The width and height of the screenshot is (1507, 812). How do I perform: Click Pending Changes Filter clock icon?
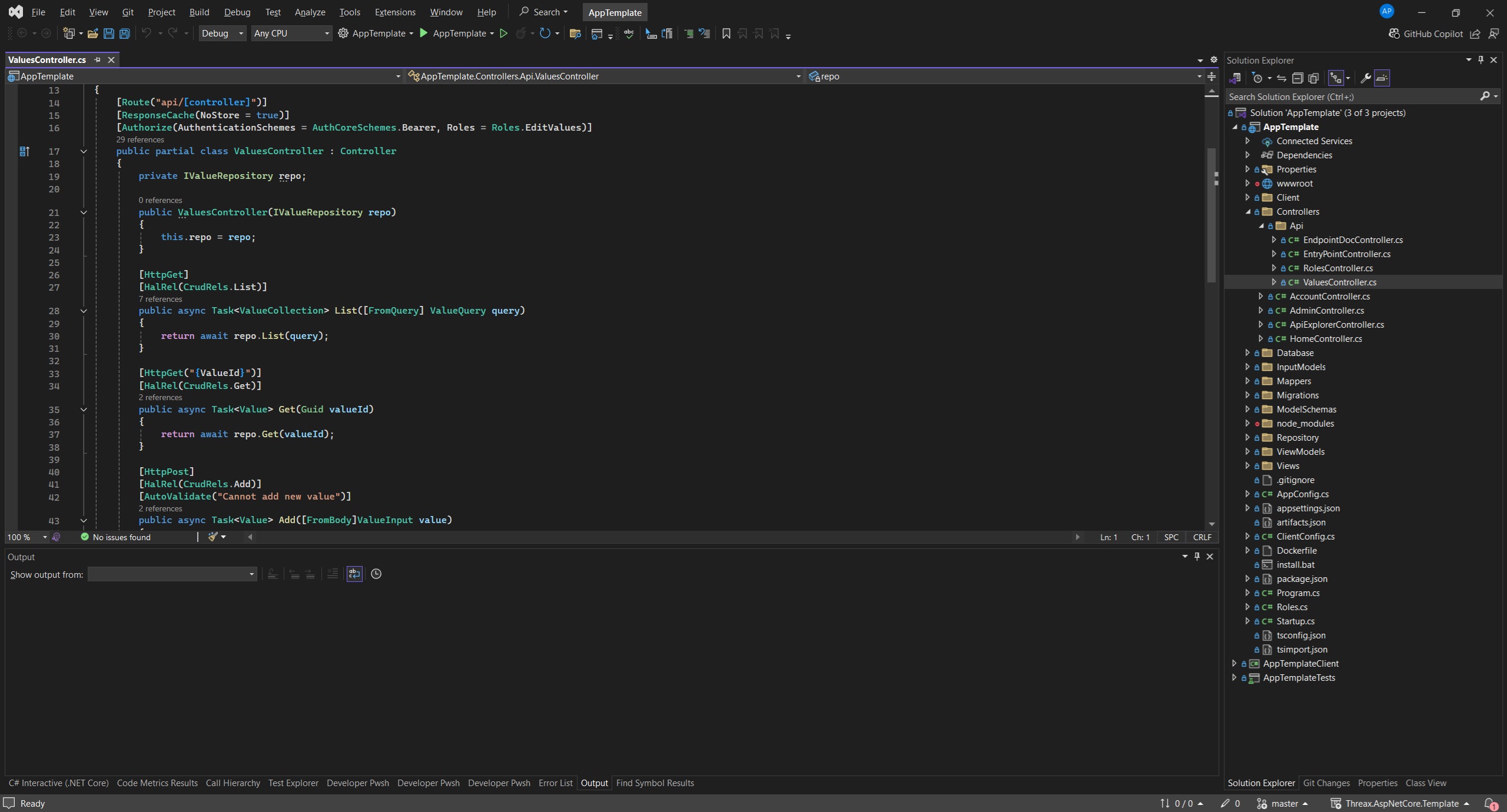(1257, 78)
